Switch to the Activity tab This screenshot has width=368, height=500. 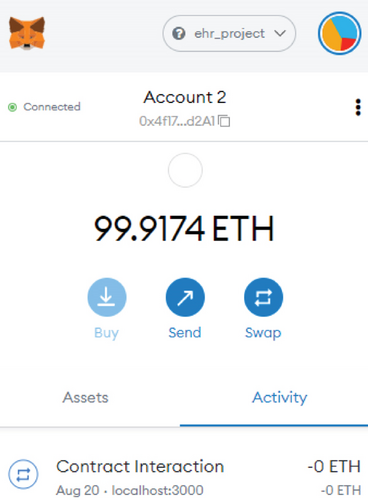tap(280, 397)
